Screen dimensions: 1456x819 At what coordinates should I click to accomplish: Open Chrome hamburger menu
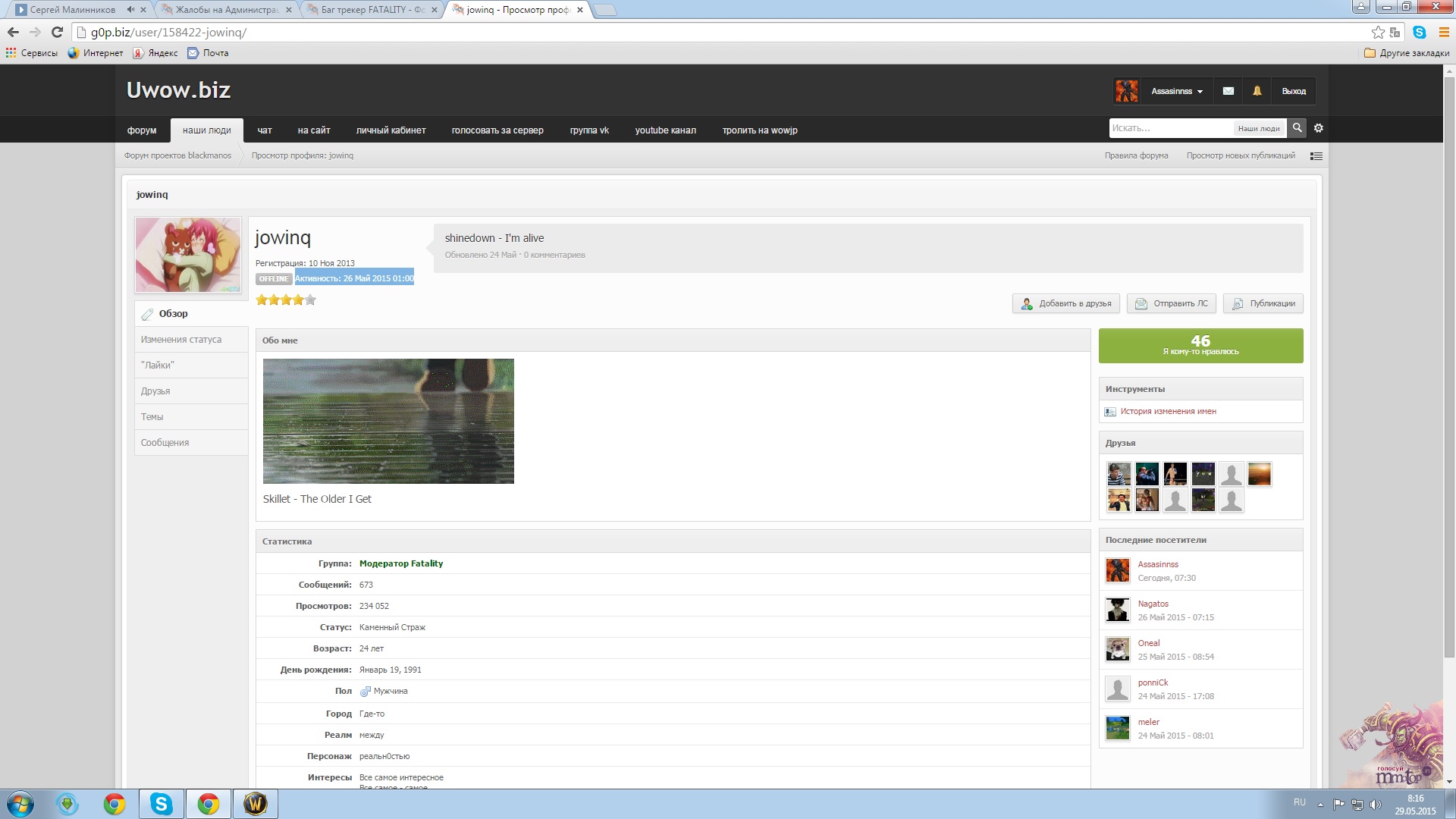point(1444,33)
